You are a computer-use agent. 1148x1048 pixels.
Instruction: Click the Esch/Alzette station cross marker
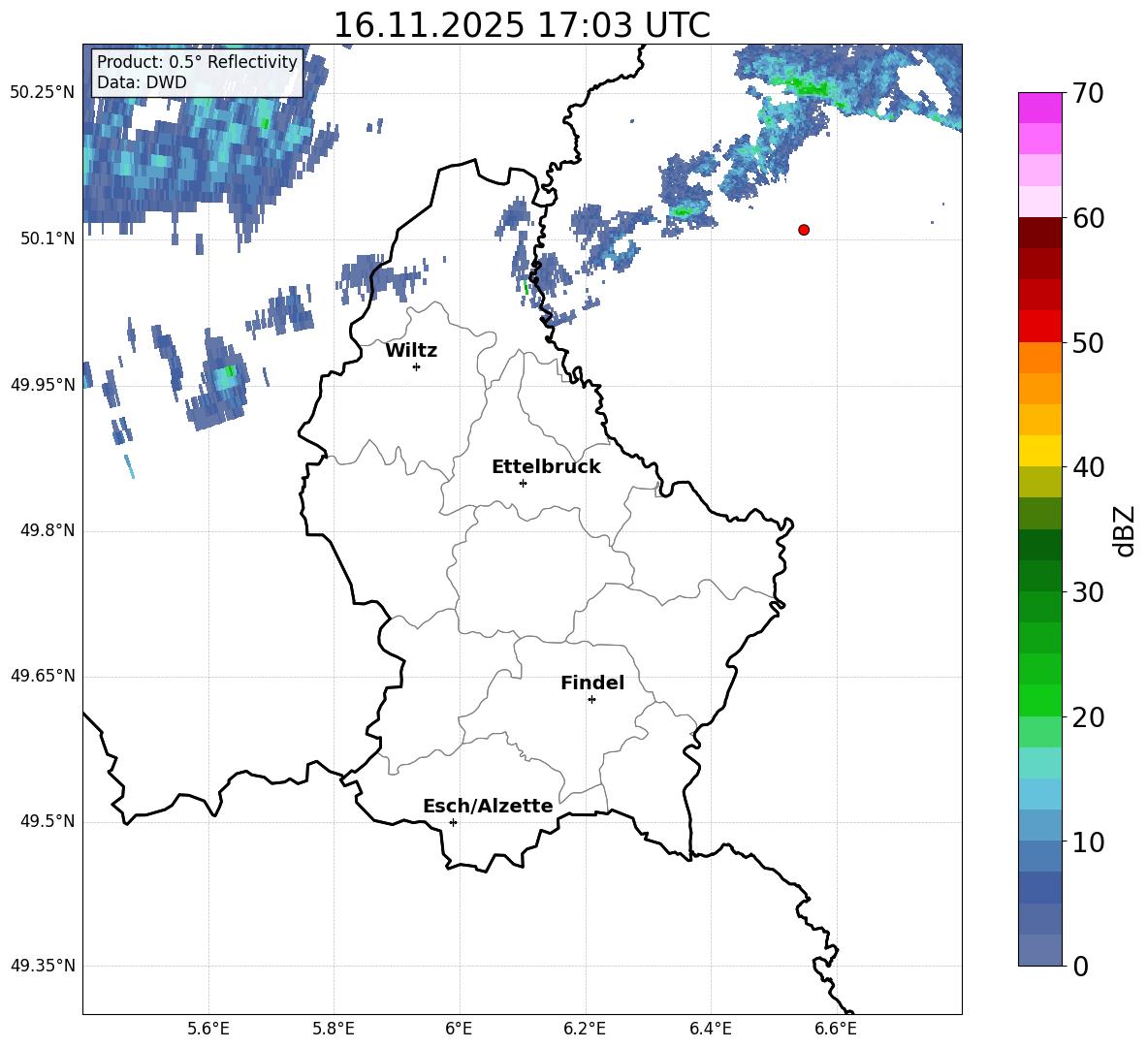click(x=453, y=822)
